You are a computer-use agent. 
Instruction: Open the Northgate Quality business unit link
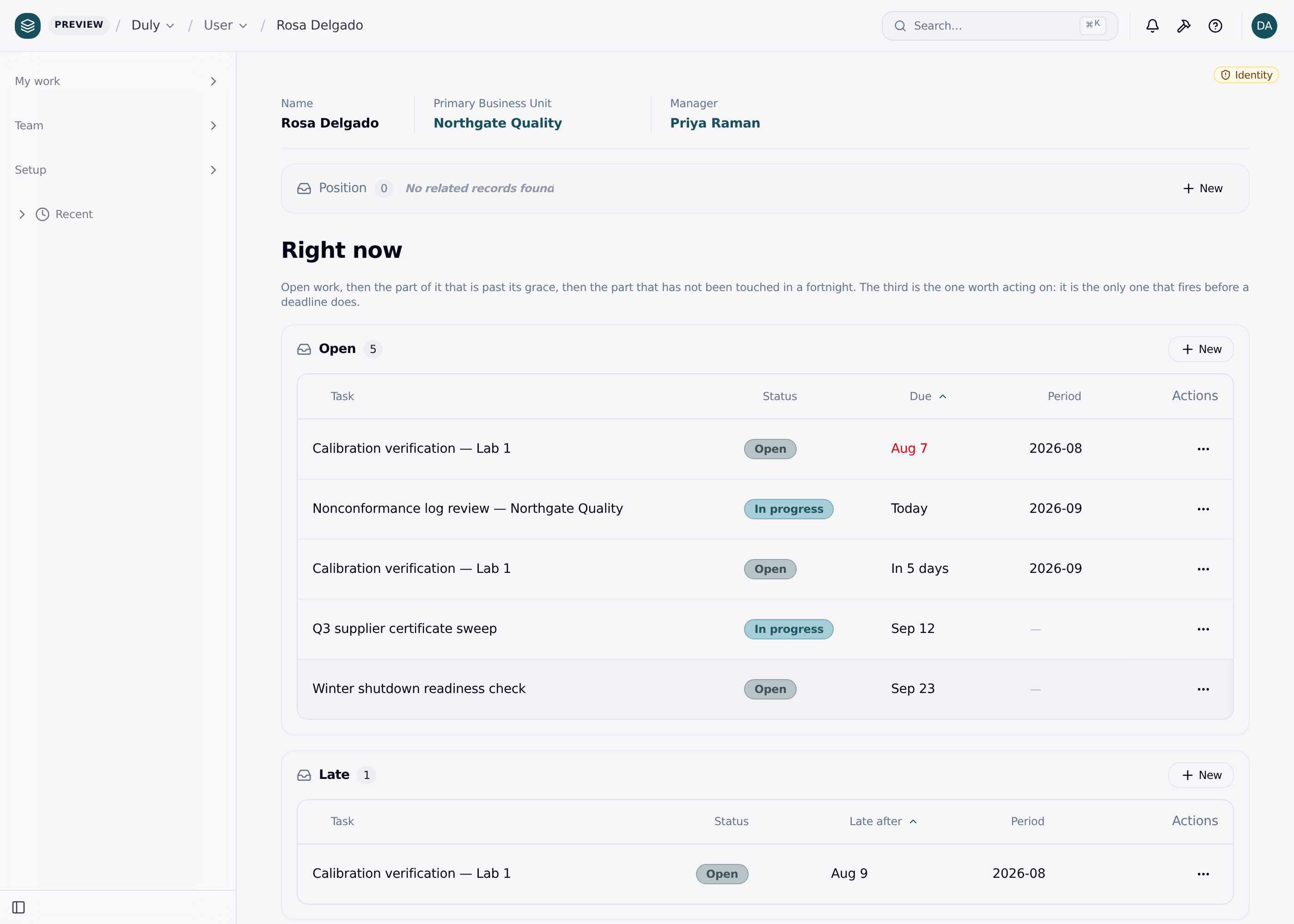point(497,123)
